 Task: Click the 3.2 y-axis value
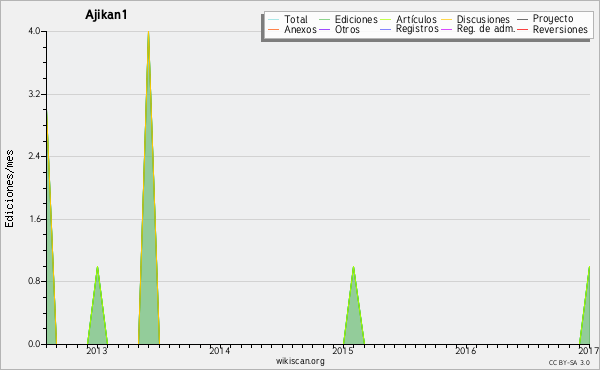click(34, 94)
